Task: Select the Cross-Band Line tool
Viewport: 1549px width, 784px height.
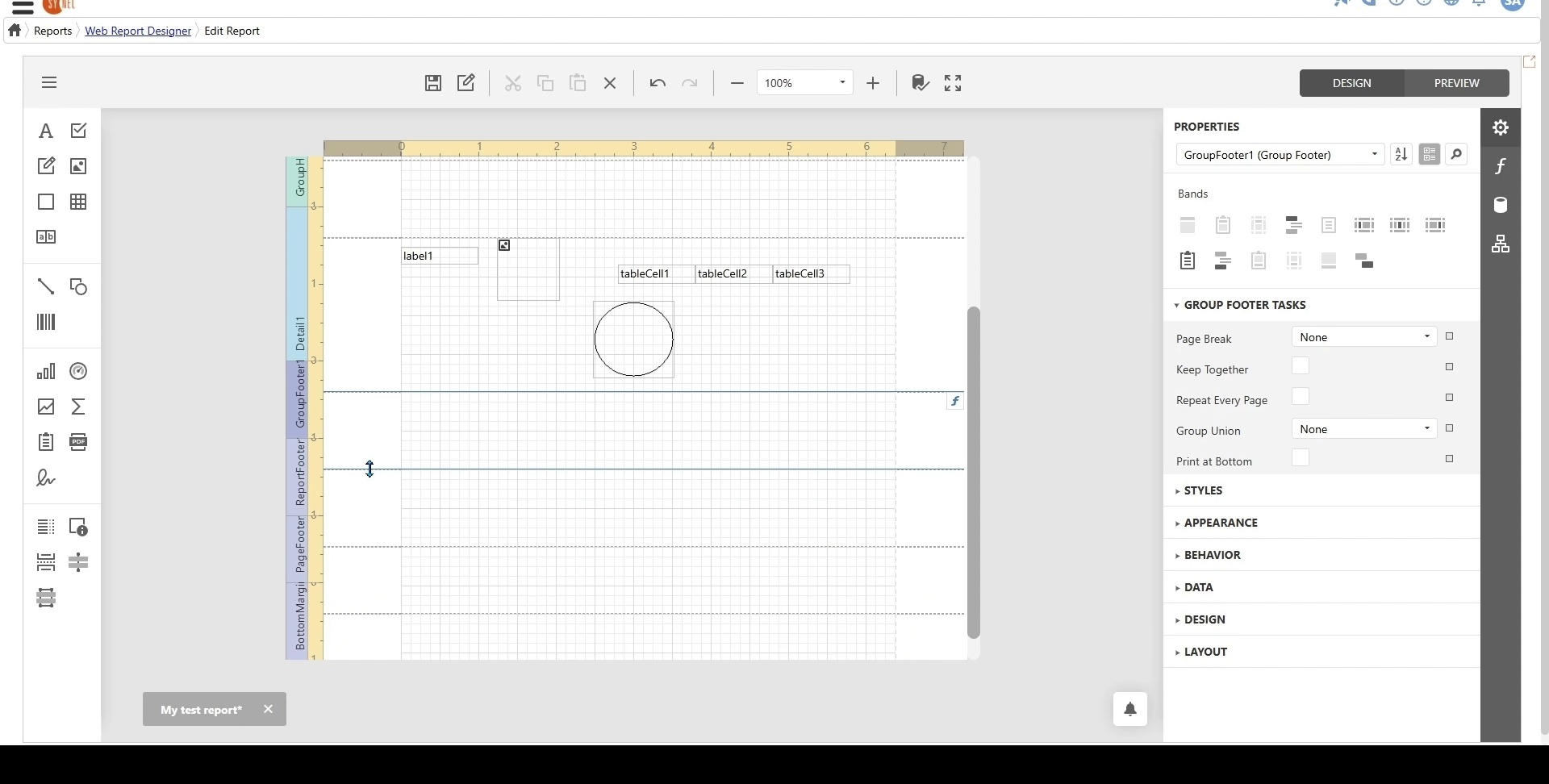Action: tap(78, 562)
